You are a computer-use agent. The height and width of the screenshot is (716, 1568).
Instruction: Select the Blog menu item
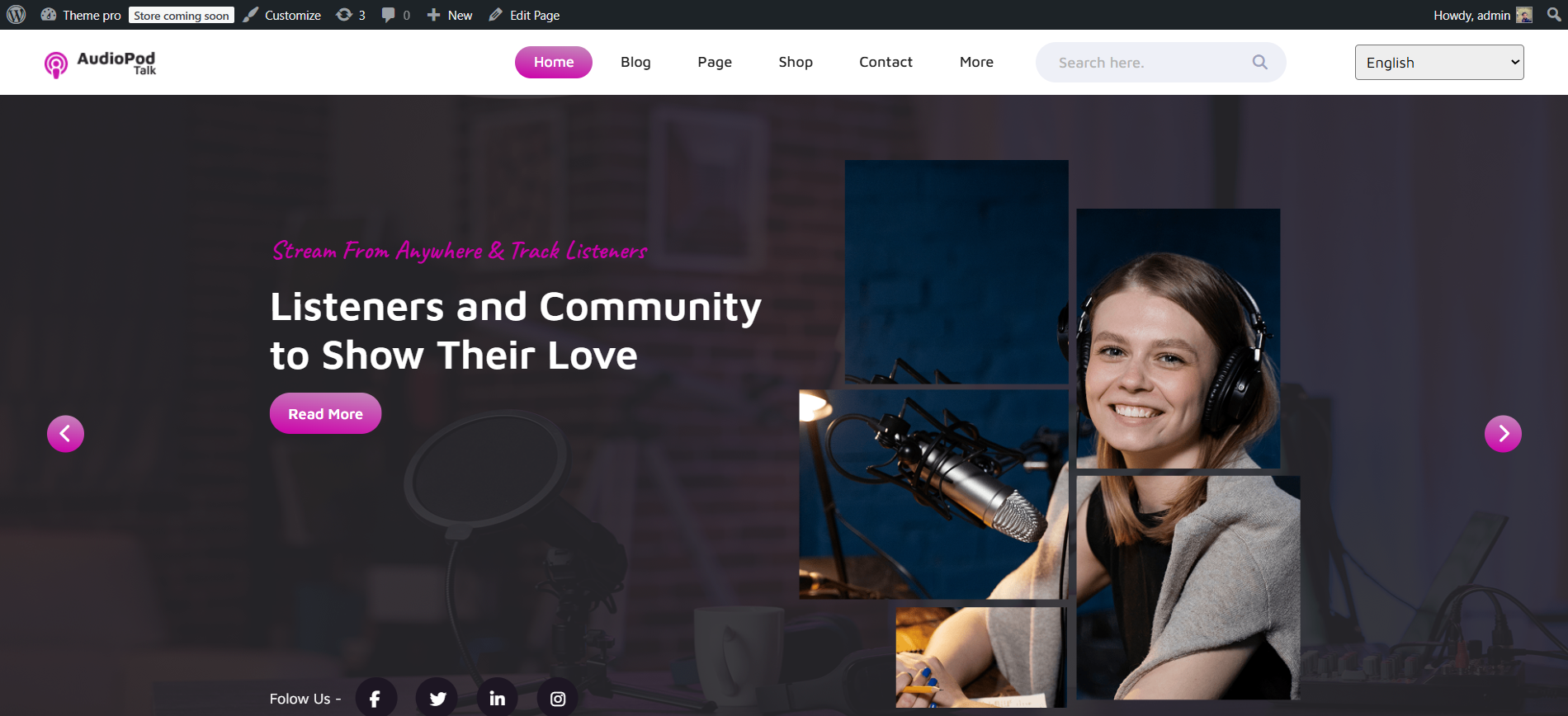[x=635, y=62]
